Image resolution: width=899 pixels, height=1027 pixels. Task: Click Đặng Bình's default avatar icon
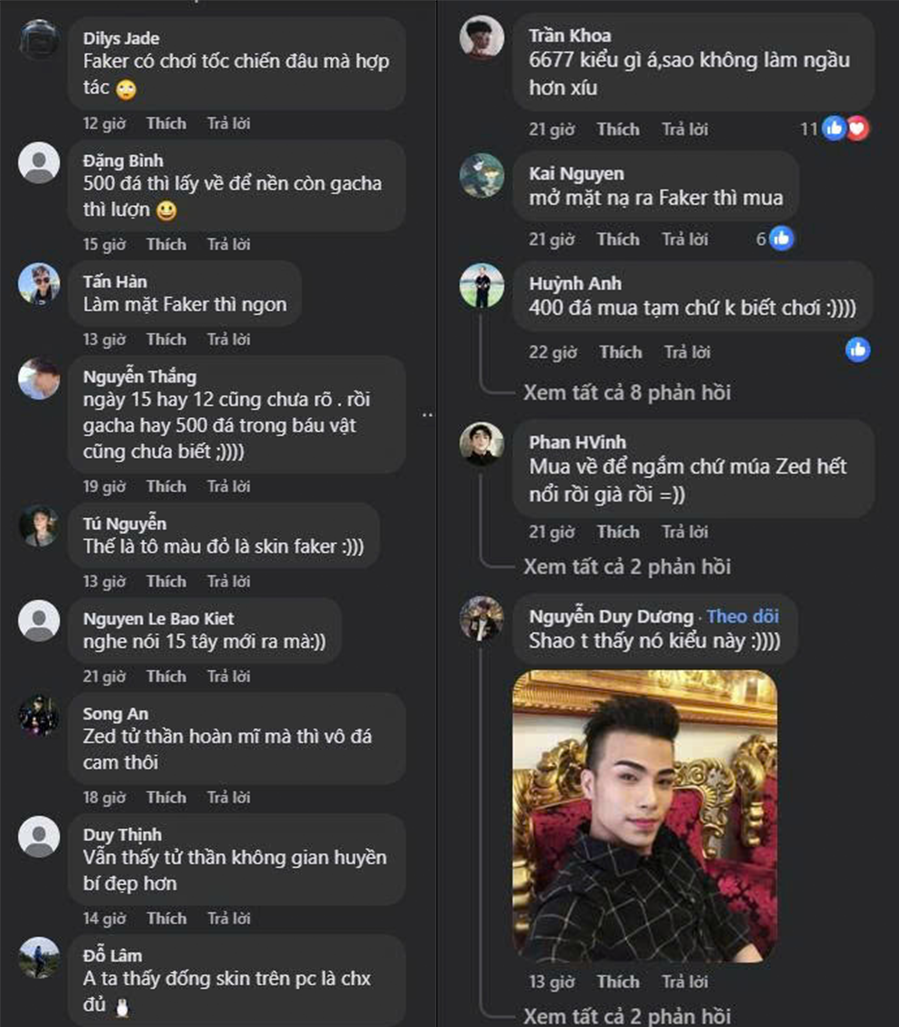tap(39, 162)
